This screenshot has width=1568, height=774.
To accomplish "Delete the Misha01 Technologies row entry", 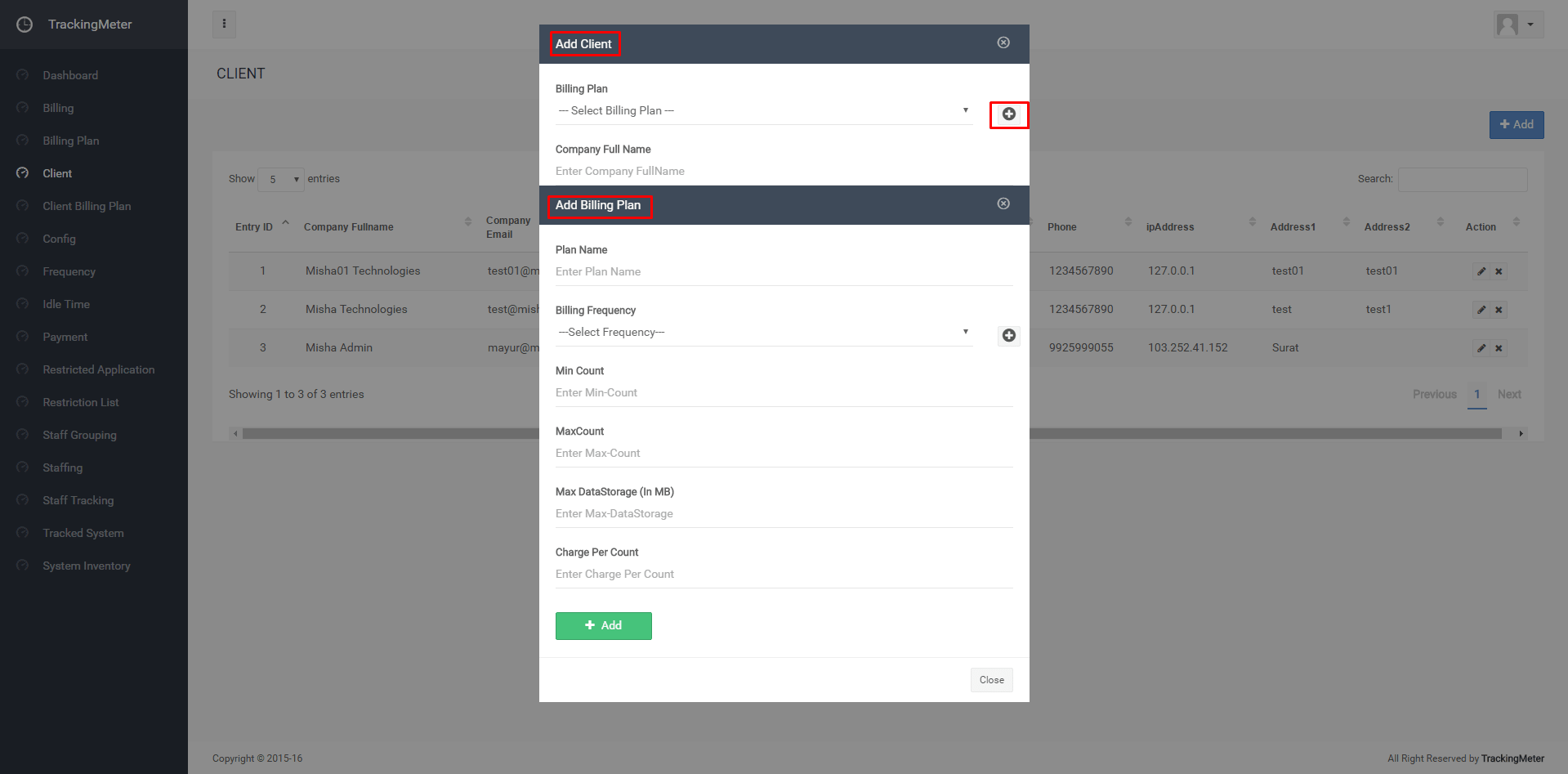I will pos(1499,271).
